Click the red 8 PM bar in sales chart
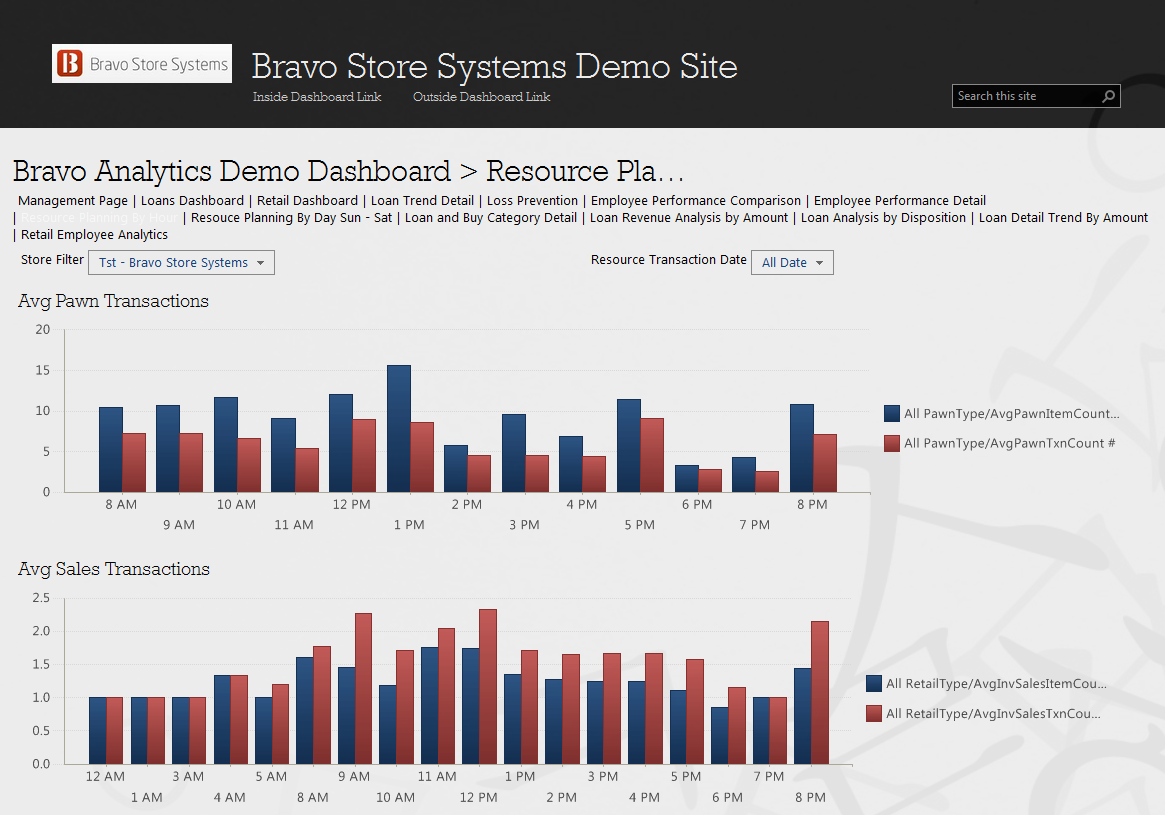 [820, 692]
